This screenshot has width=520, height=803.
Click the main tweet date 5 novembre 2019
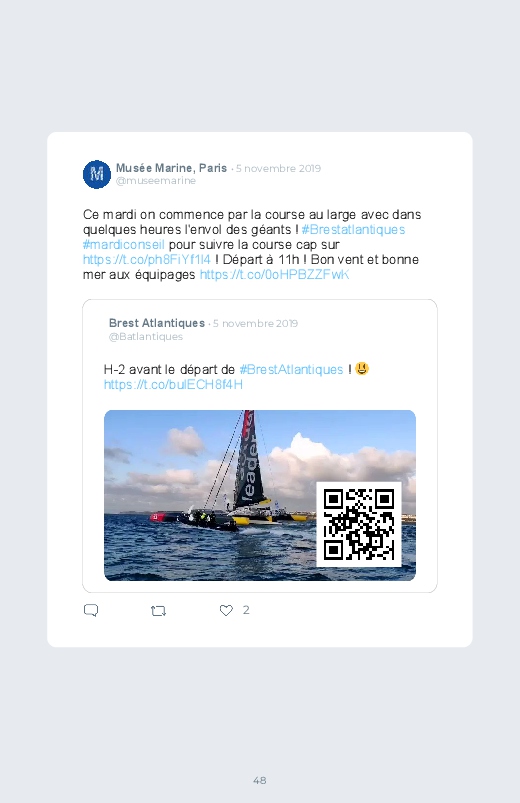(x=278, y=168)
